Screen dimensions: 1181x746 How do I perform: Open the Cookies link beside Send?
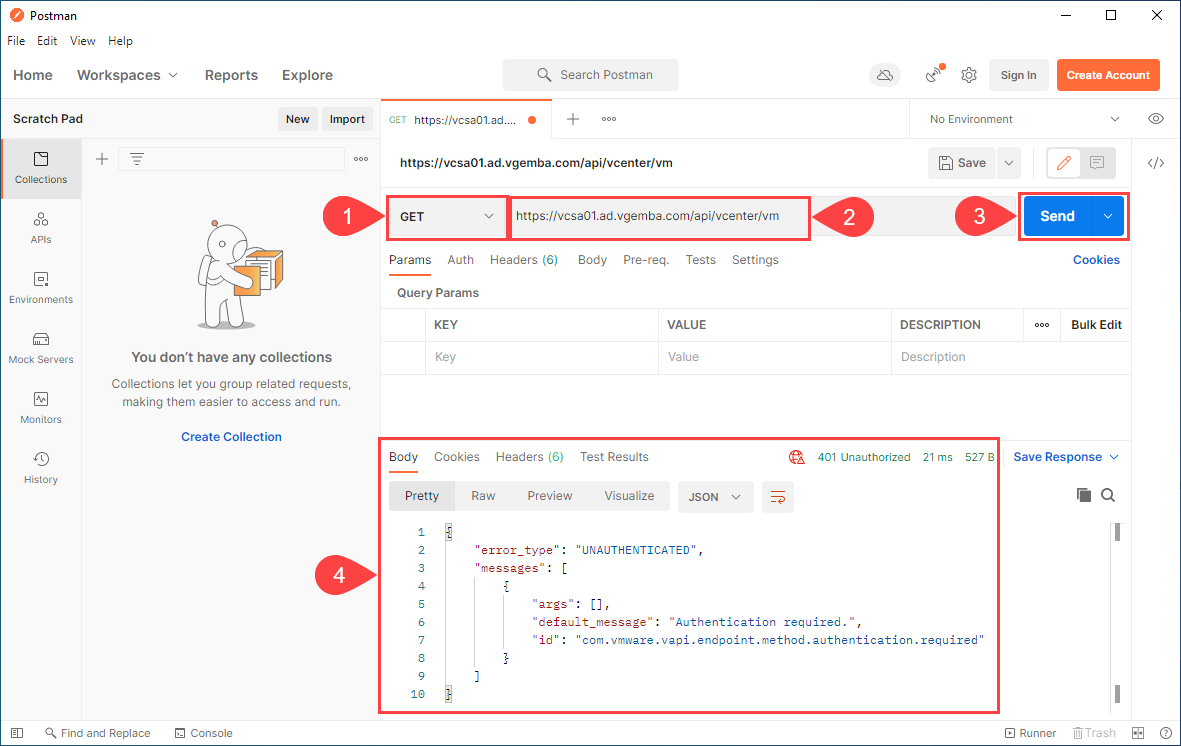pyautogui.click(x=1096, y=260)
